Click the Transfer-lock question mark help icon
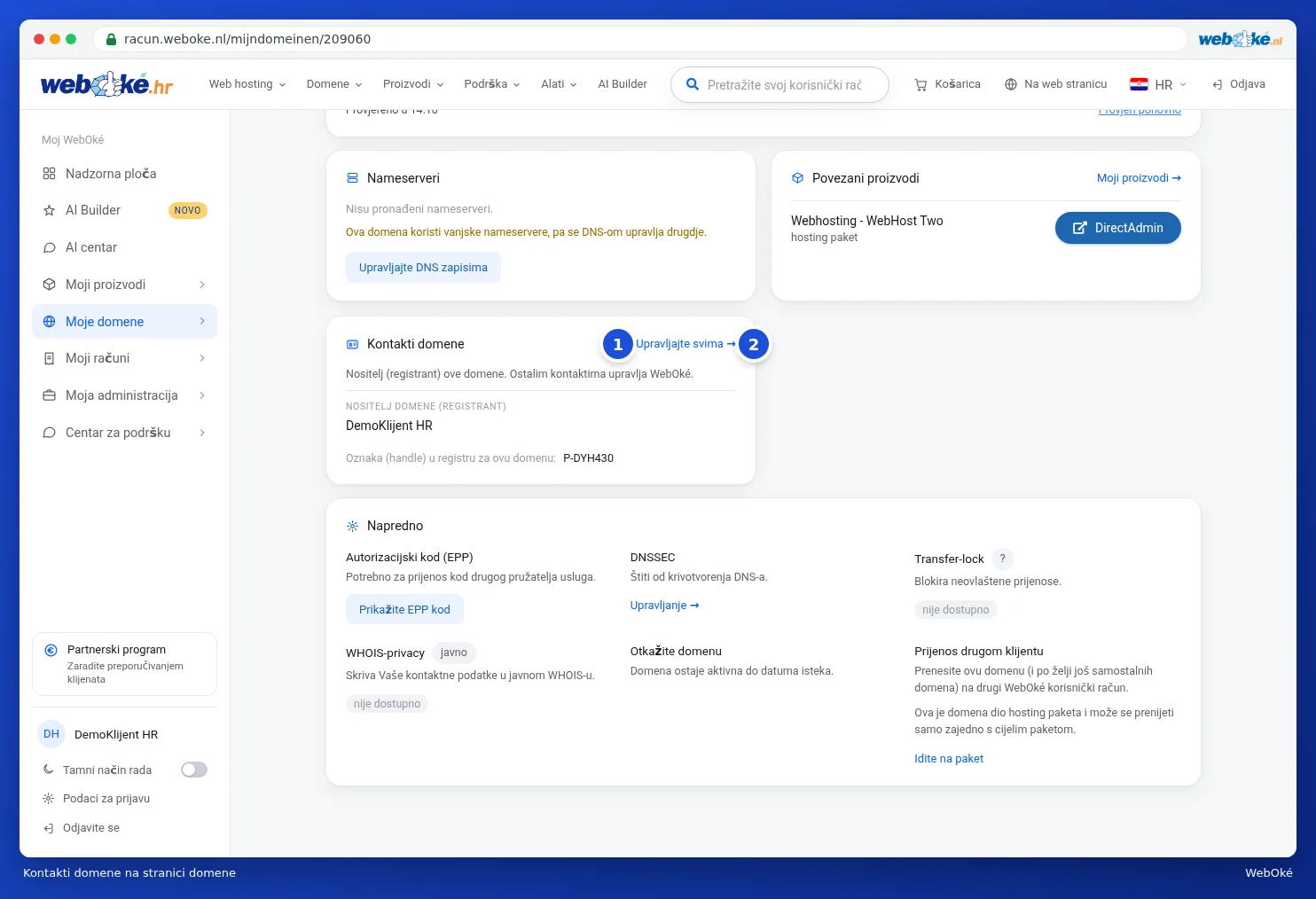This screenshot has width=1316, height=899. point(1003,559)
